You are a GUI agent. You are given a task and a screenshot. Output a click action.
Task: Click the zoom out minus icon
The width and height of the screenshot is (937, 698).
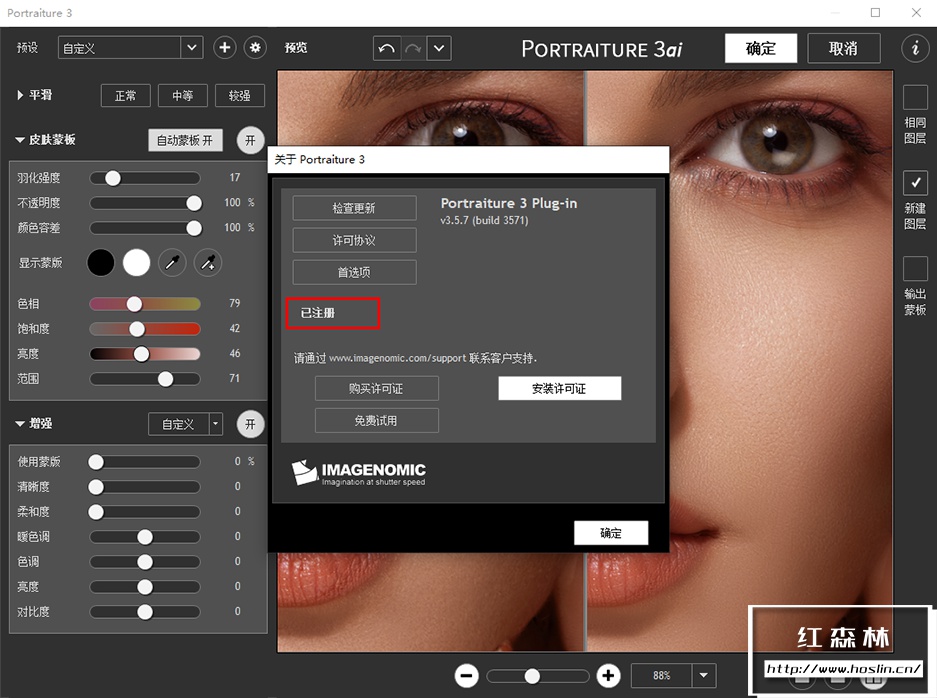[x=466, y=676]
